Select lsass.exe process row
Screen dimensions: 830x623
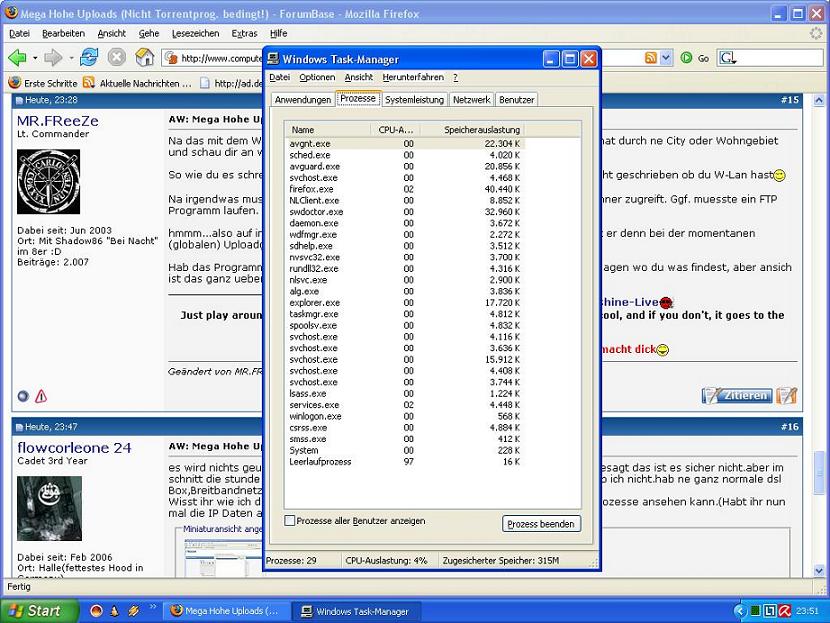[405, 393]
